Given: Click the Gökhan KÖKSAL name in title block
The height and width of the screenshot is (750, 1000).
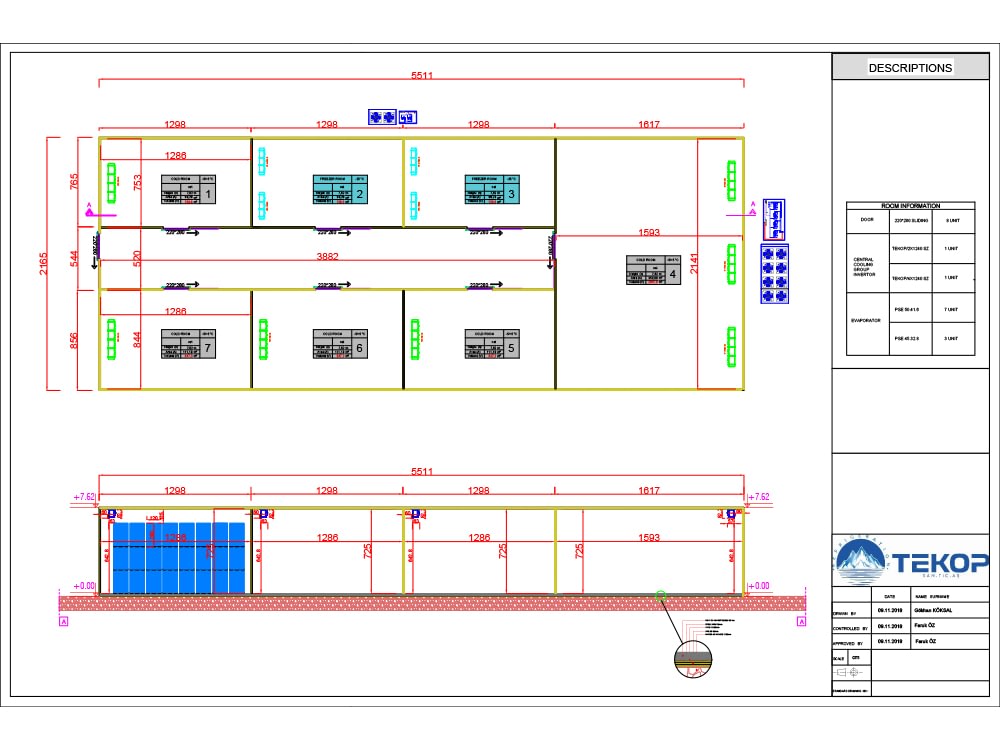Looking at the screenshot, I should (x=933, y=610).
